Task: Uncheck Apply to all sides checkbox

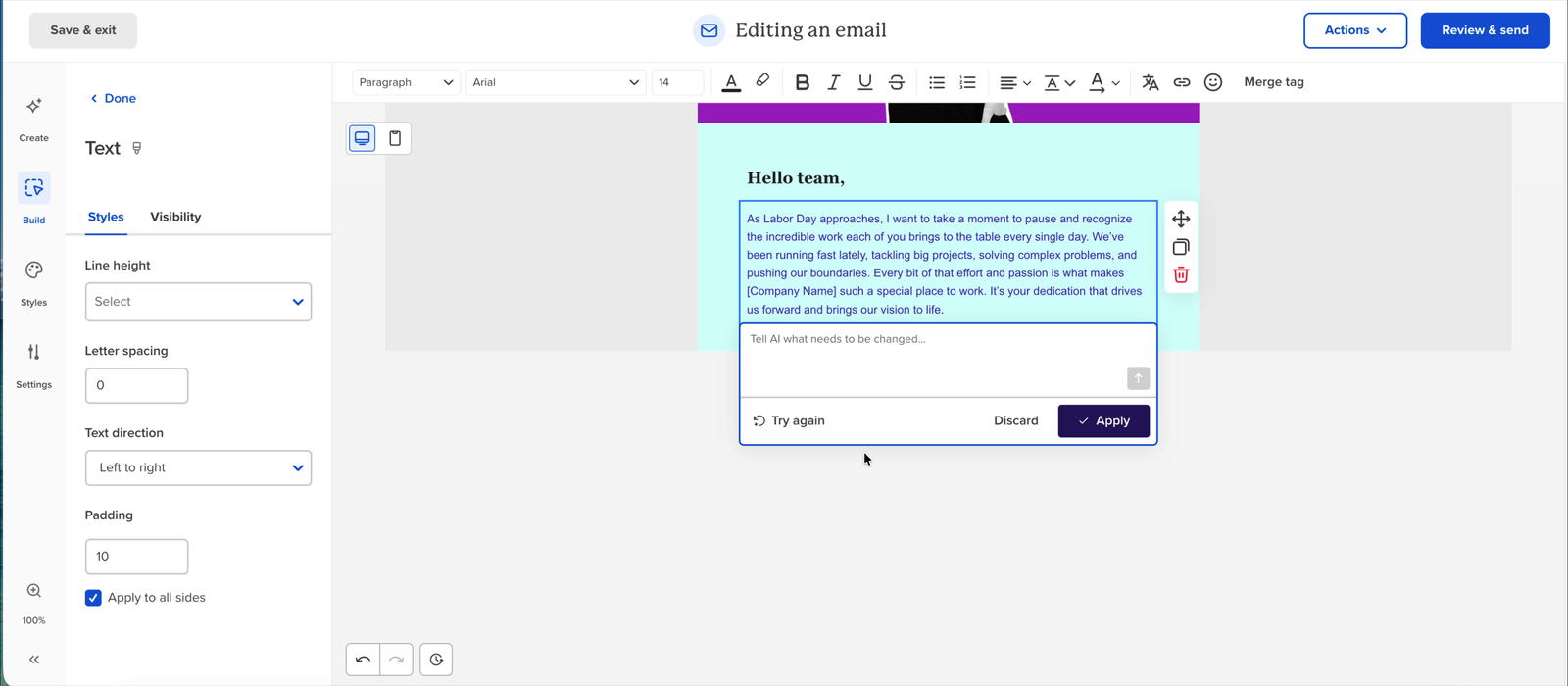Action: [93, 598]
